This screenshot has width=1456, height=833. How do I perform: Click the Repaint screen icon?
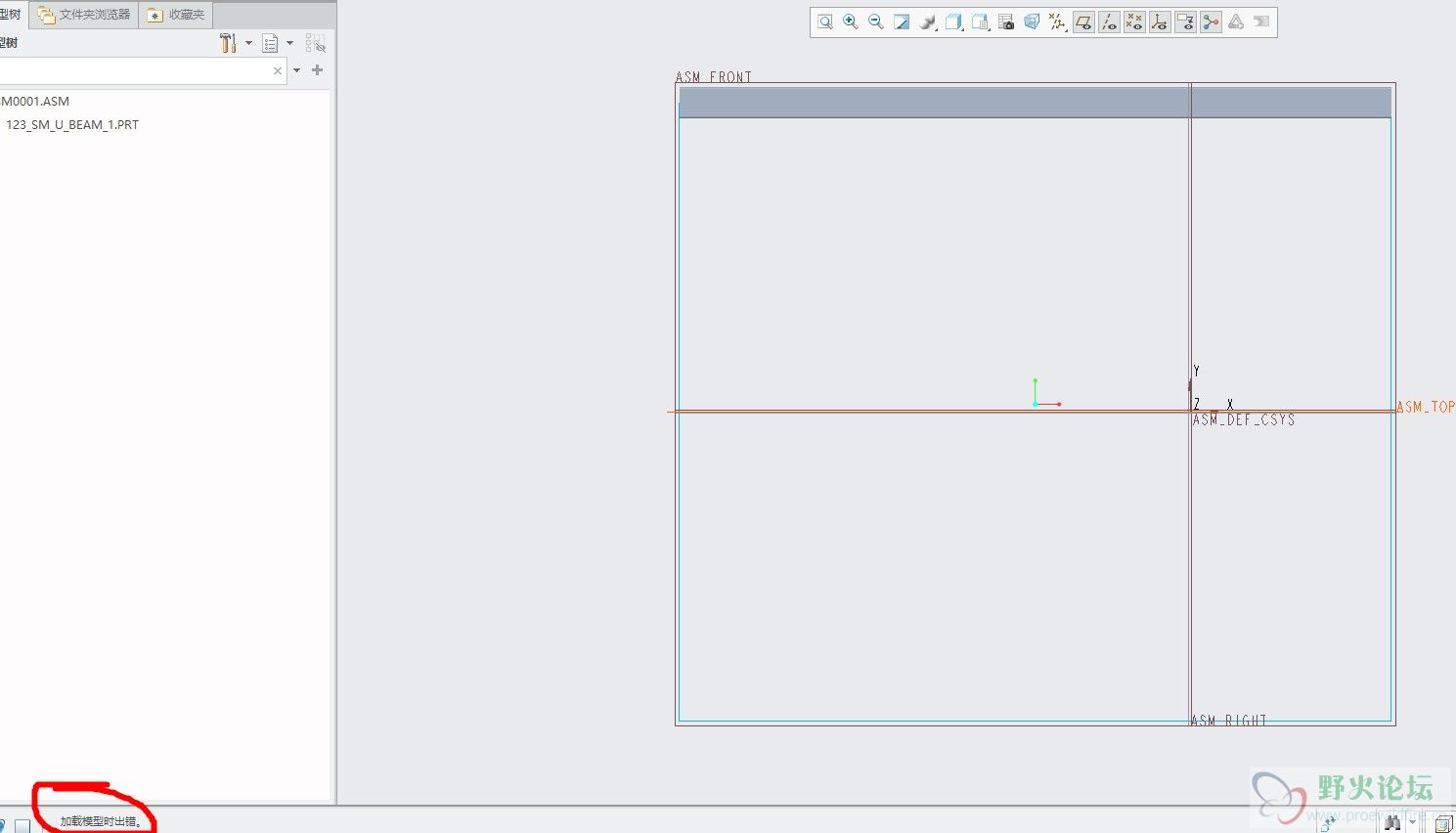[x=902, y=22]
